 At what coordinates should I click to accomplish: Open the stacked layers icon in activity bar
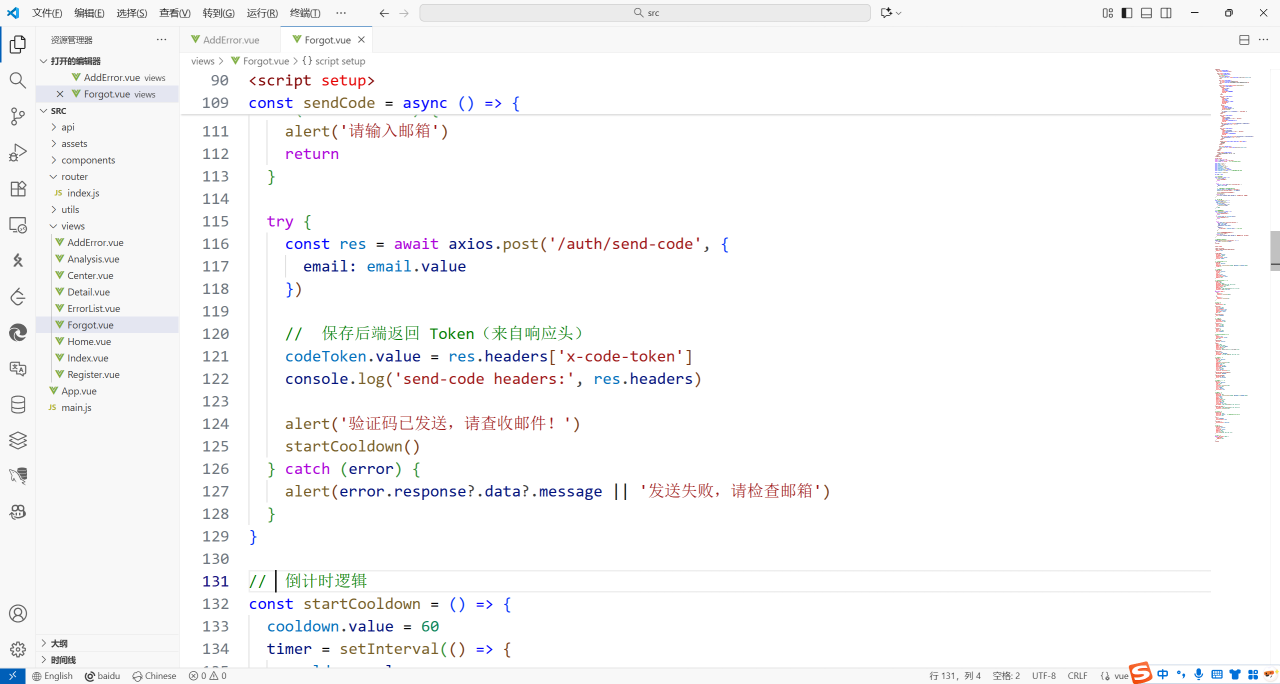[x=17, y=440]
